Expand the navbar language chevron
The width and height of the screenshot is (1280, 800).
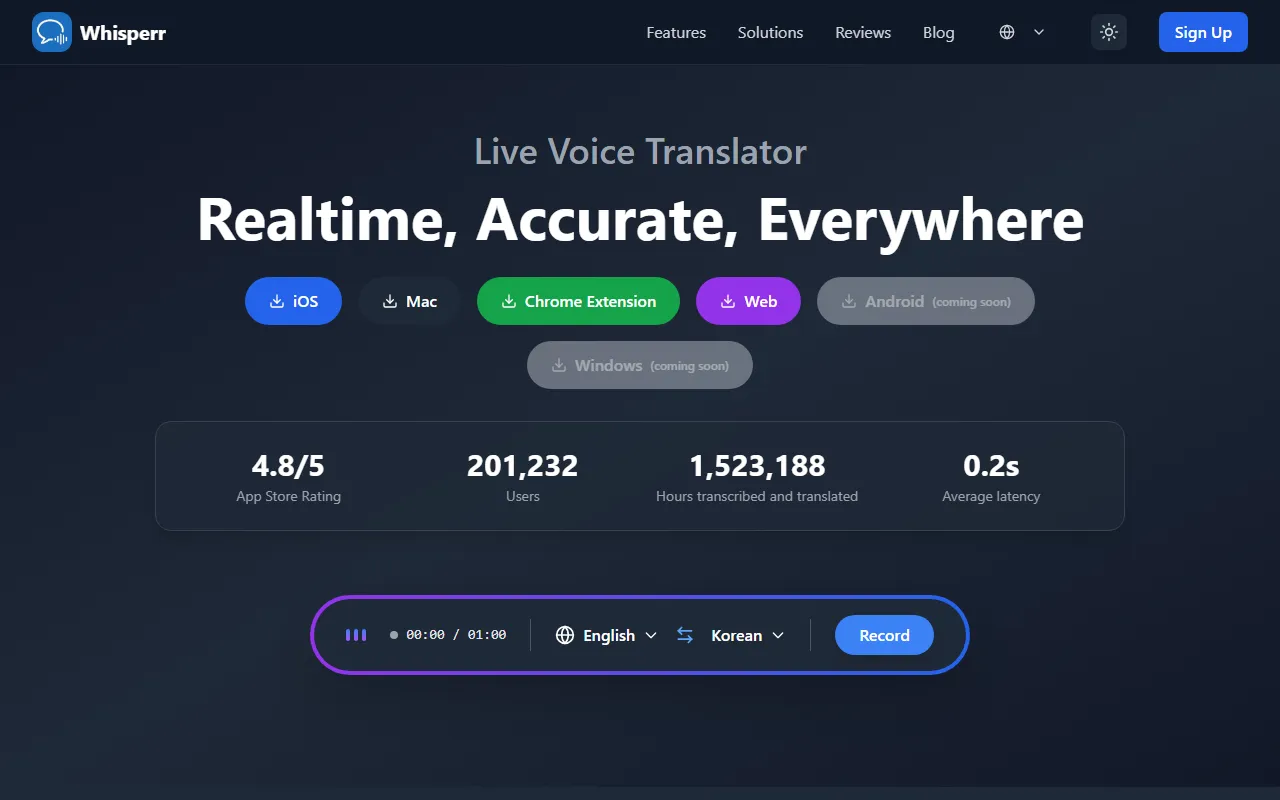pos(1039,32)
